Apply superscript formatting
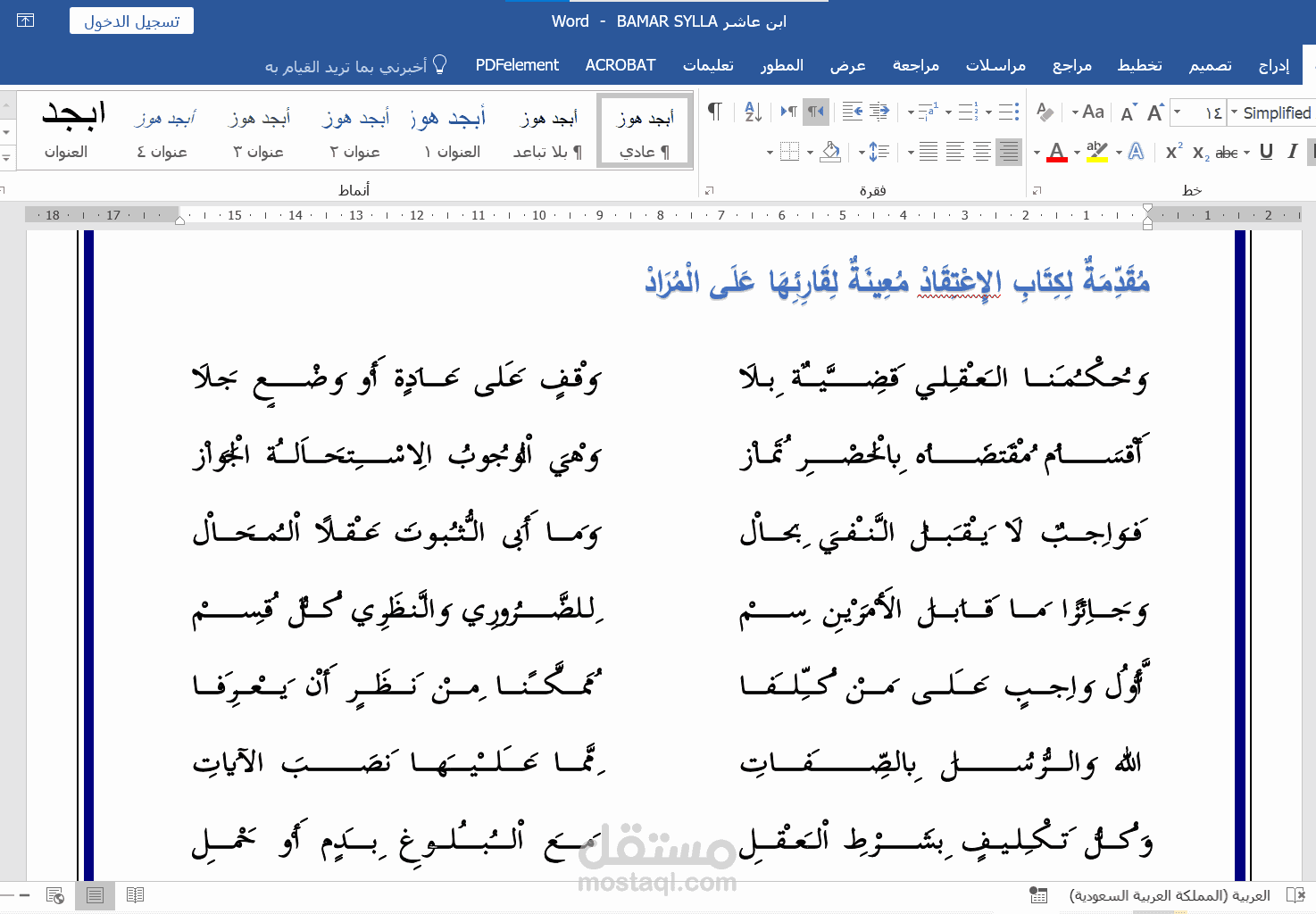Screen dimensions: 1316x914 click(x=1174, y=152)
